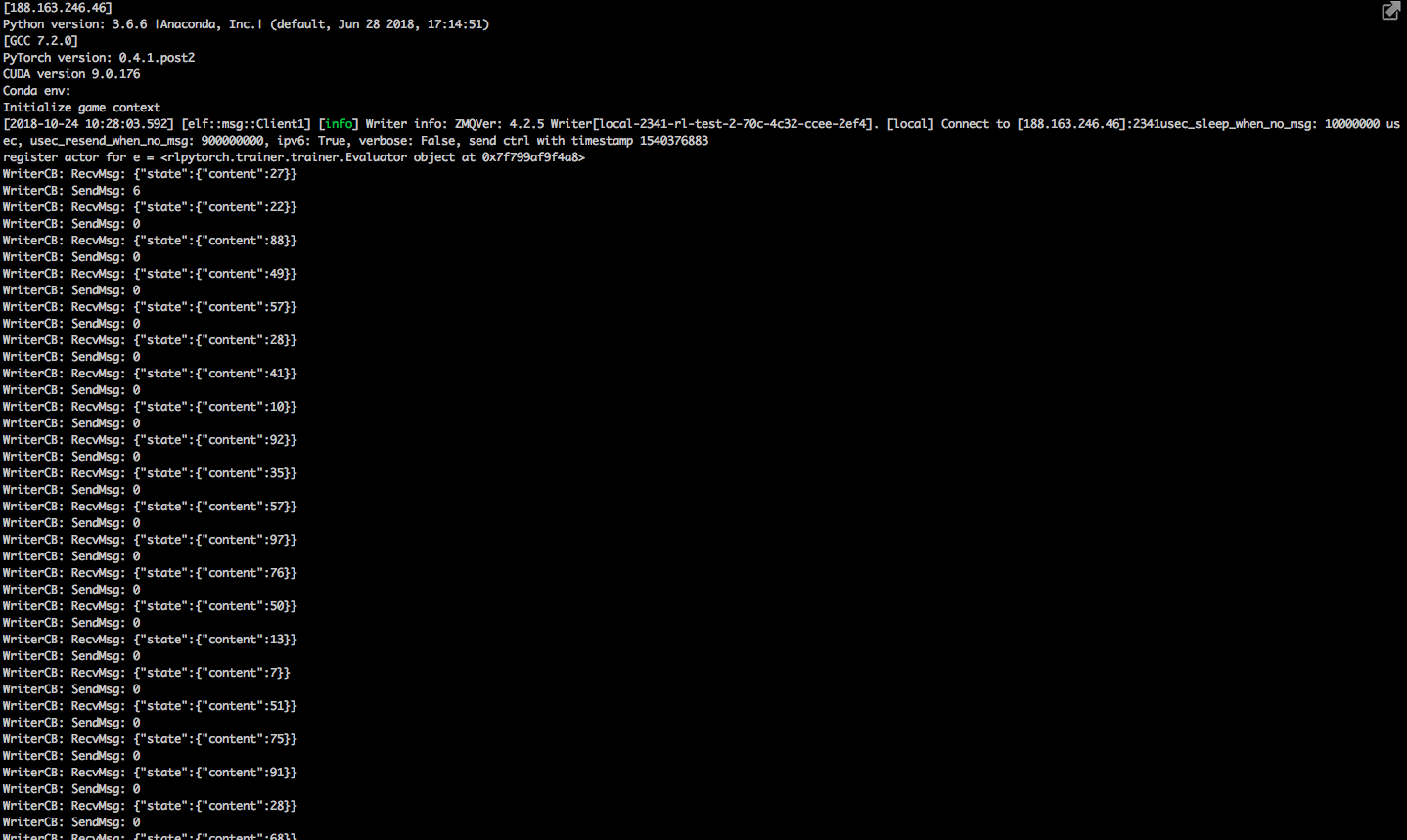This screenshot has width=1407, height=840.
Task: Click the 'Initialize game context' line
Action: (81, 108)
